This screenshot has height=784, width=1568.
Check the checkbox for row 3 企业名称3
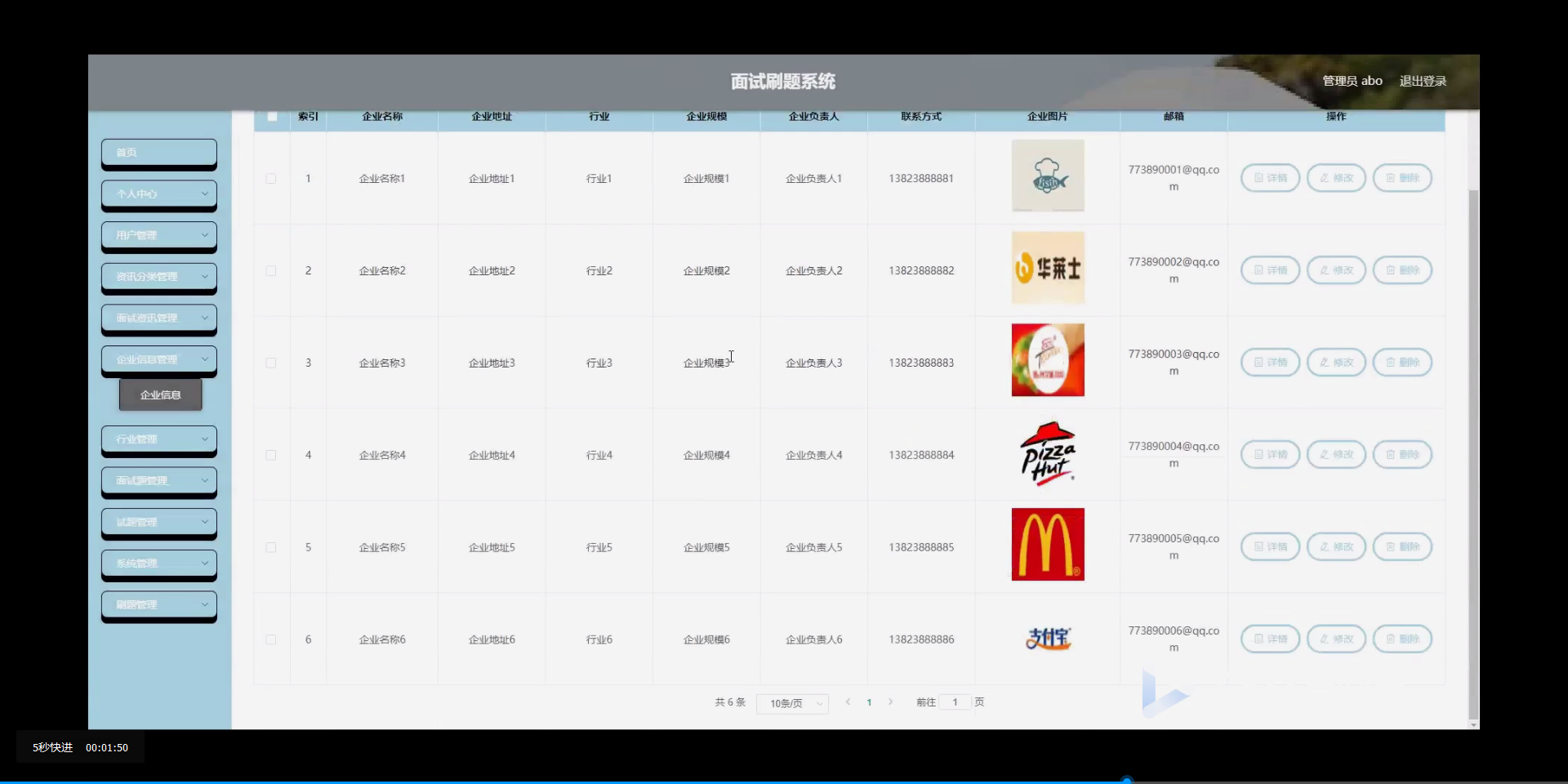point(271,363)
